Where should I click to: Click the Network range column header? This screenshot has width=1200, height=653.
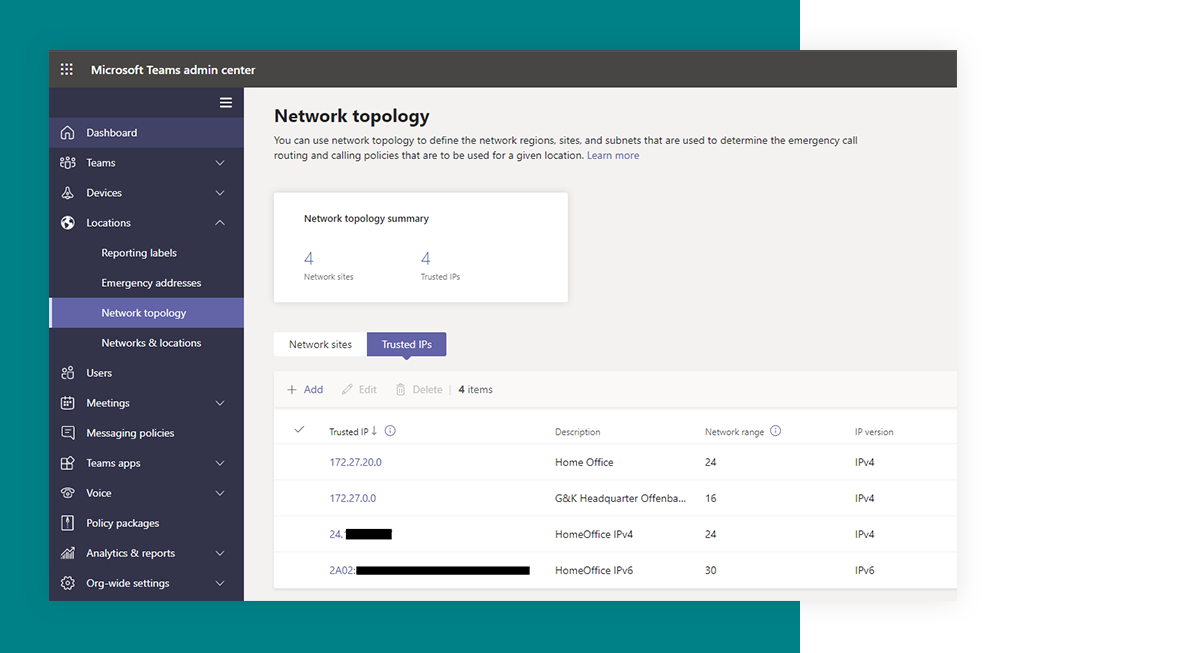pos(734,432)
